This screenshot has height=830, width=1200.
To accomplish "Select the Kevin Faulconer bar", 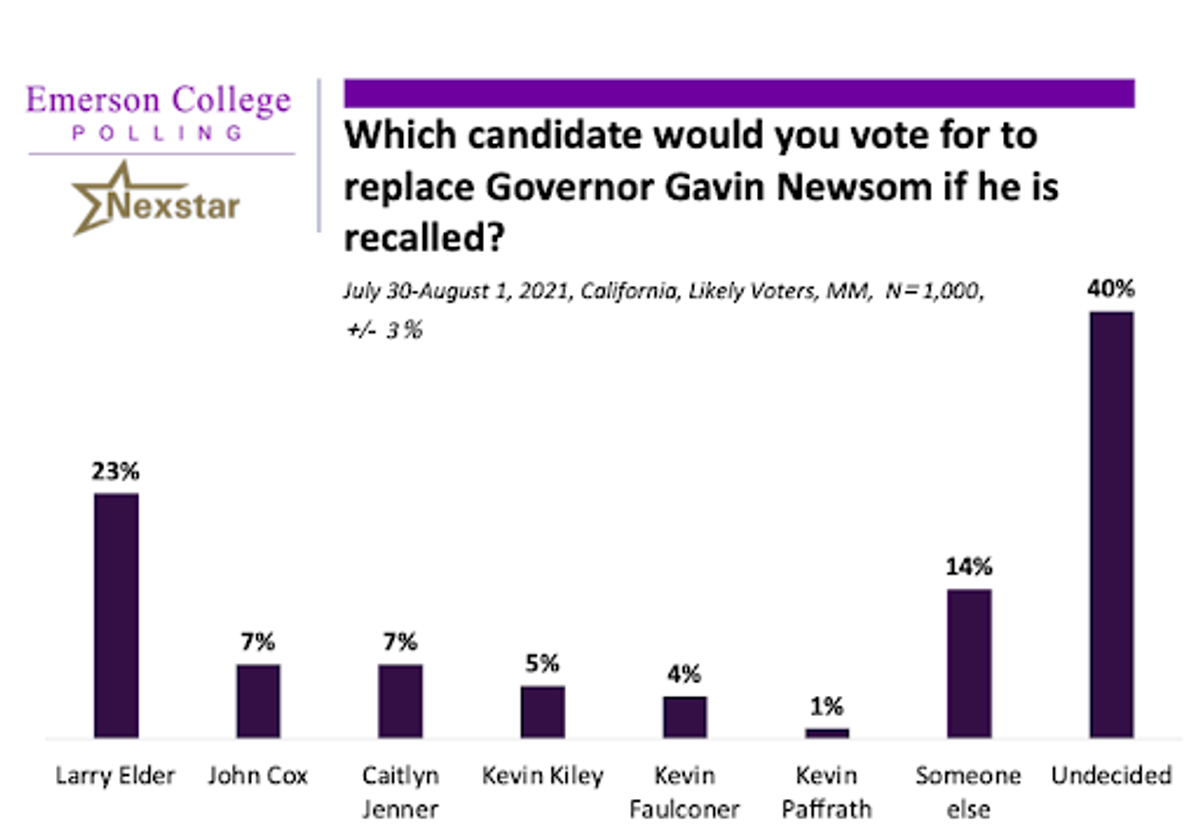I will click(685, 717).
